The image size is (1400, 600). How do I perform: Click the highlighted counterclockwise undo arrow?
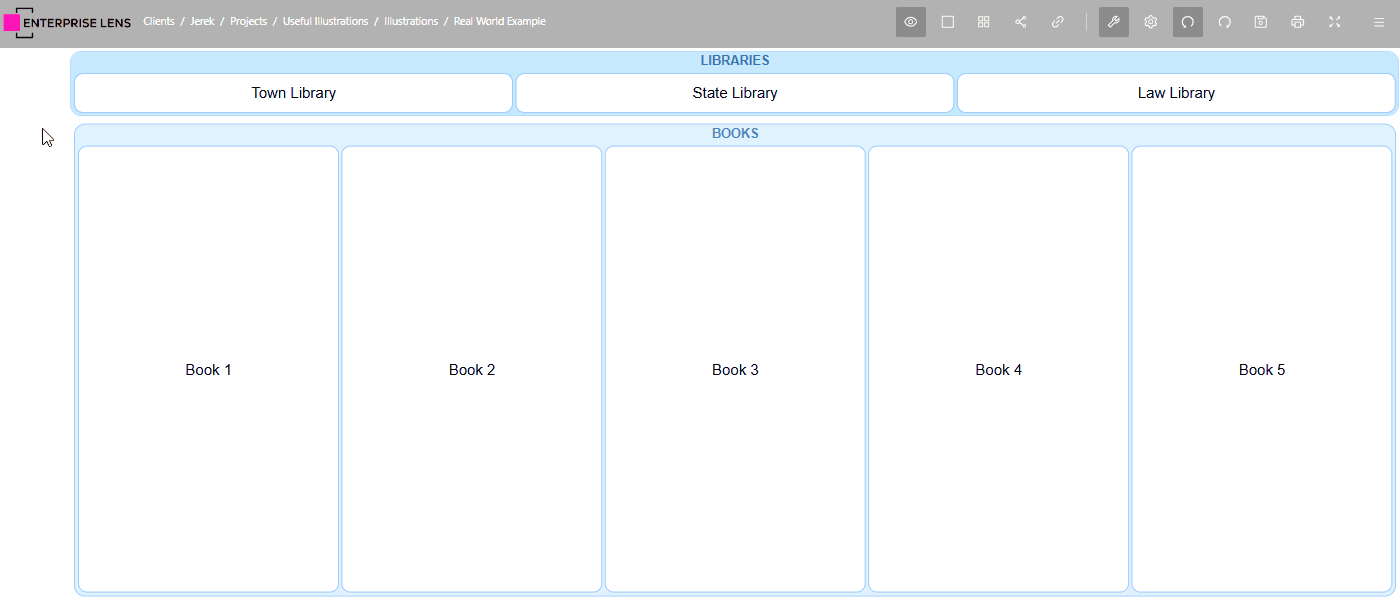coord(1187,22)
